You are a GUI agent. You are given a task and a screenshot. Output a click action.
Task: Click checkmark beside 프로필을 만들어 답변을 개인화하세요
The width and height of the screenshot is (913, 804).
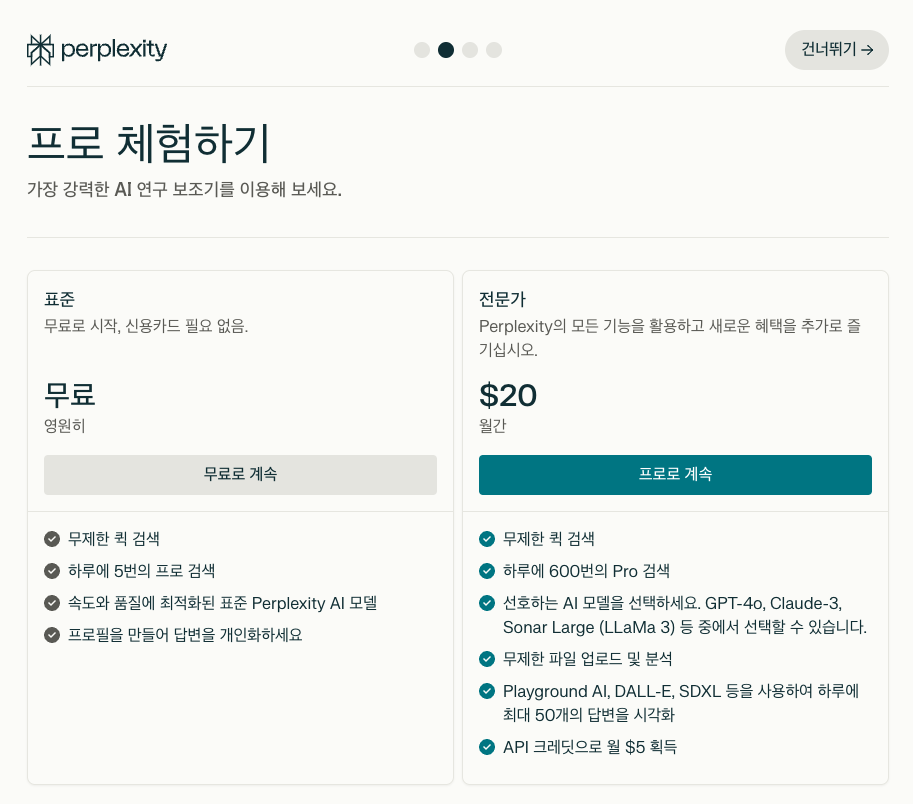pyautogui.click(x=51, y=635)
